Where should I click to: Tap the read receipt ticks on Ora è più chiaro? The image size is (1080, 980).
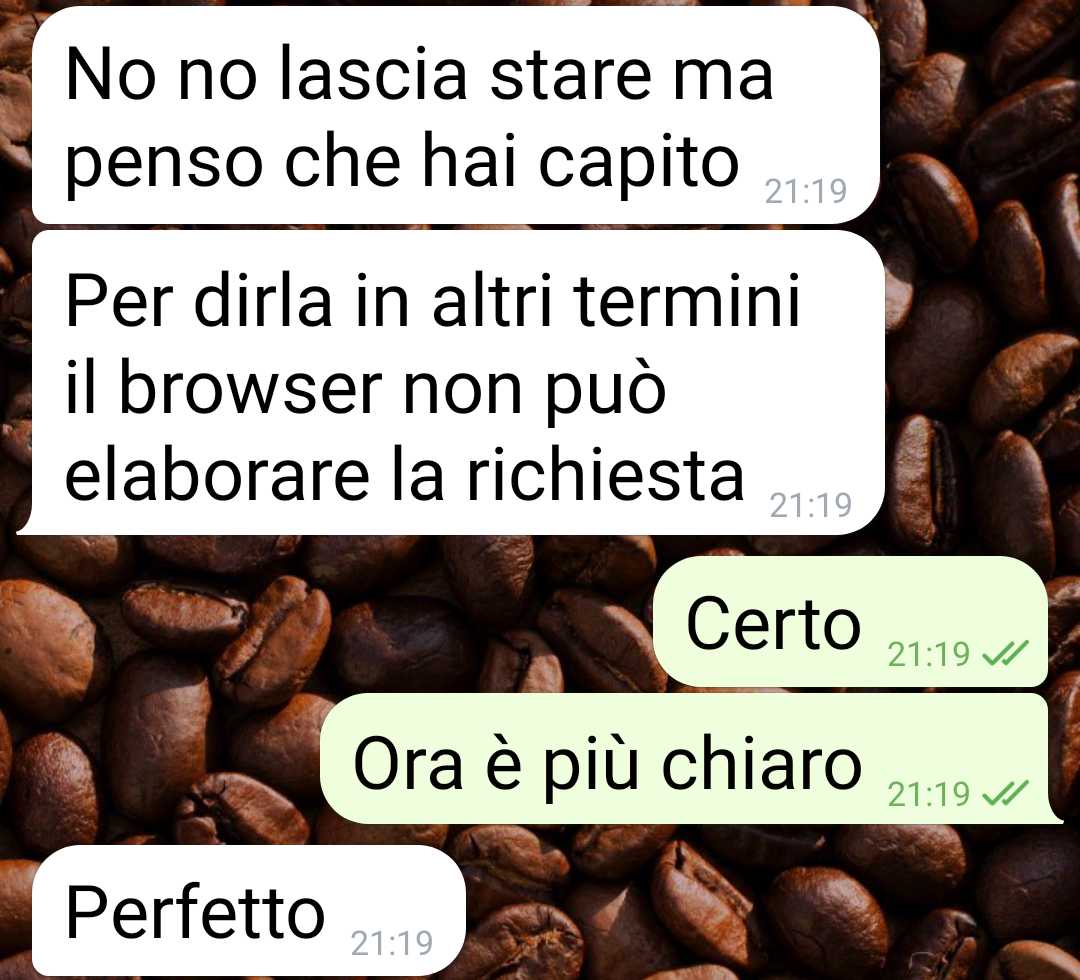1005,793
